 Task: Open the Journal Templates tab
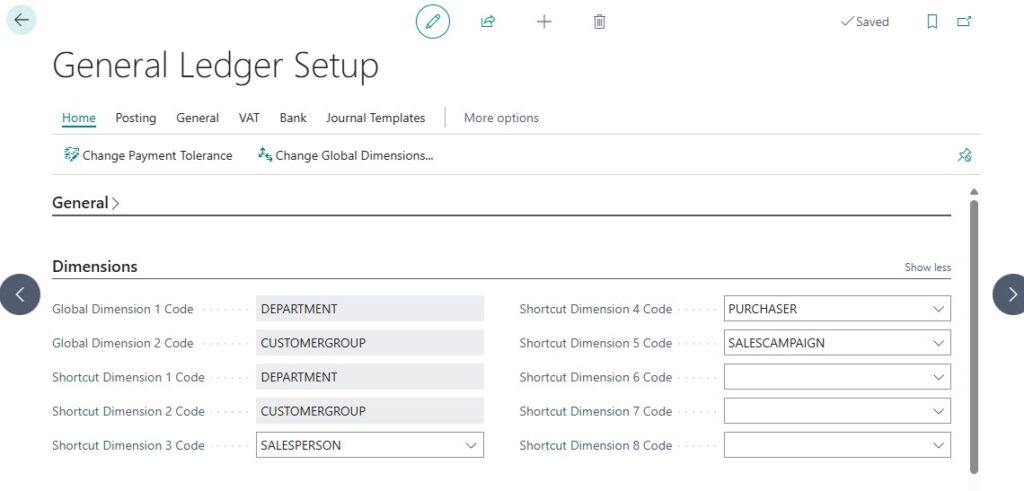(375, 118)
